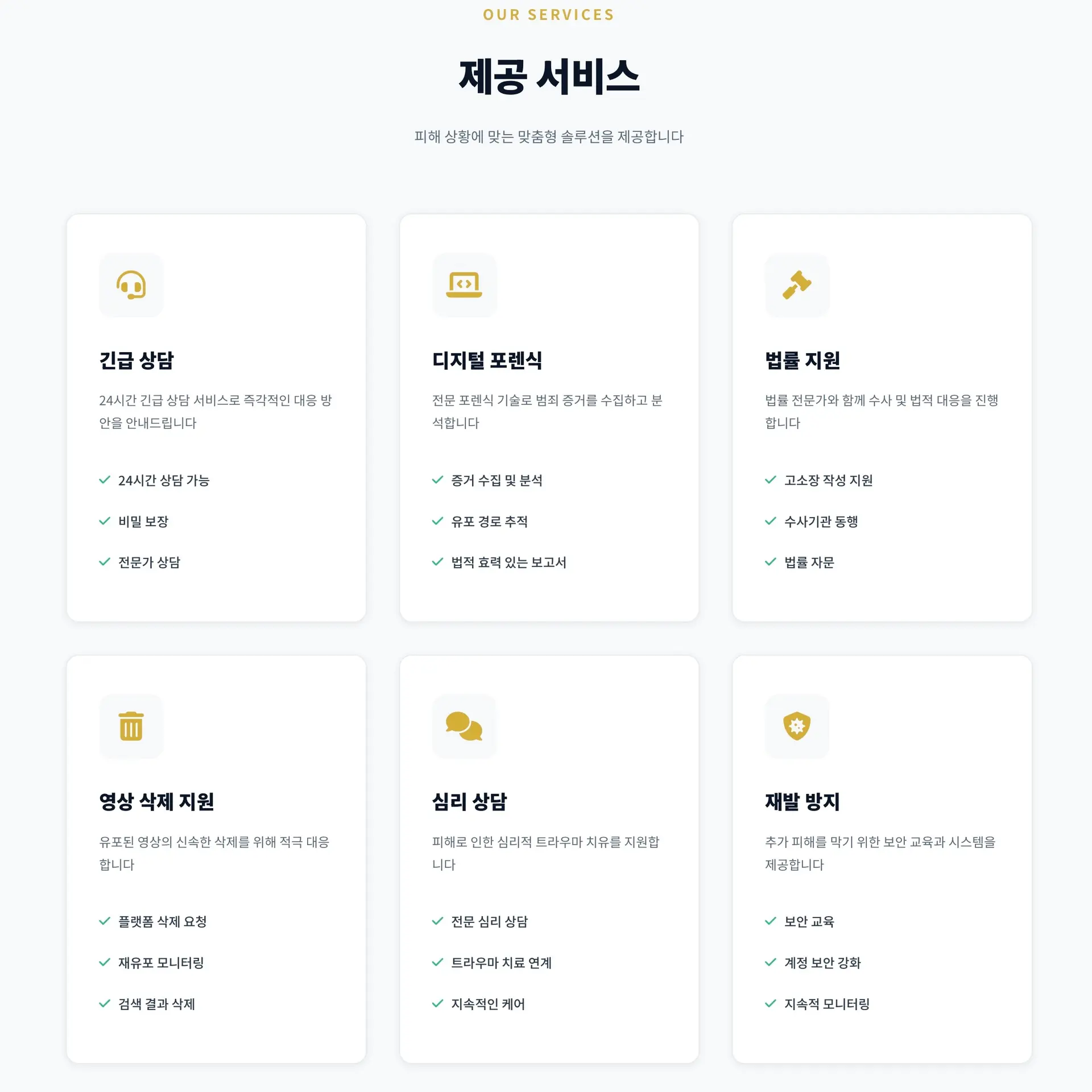
Task: Click the 법률 지원 service heading
Action: (803, 361)
